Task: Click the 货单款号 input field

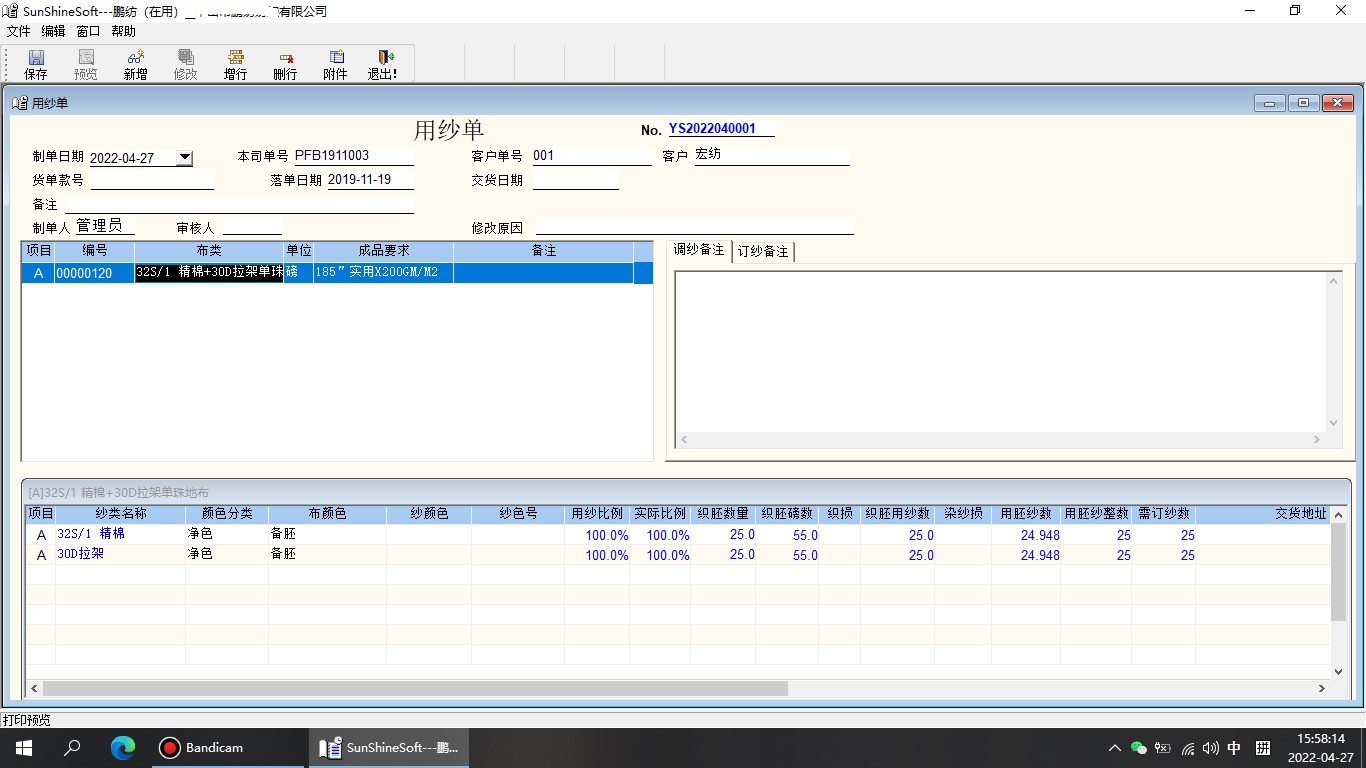Action: point(152,180)
